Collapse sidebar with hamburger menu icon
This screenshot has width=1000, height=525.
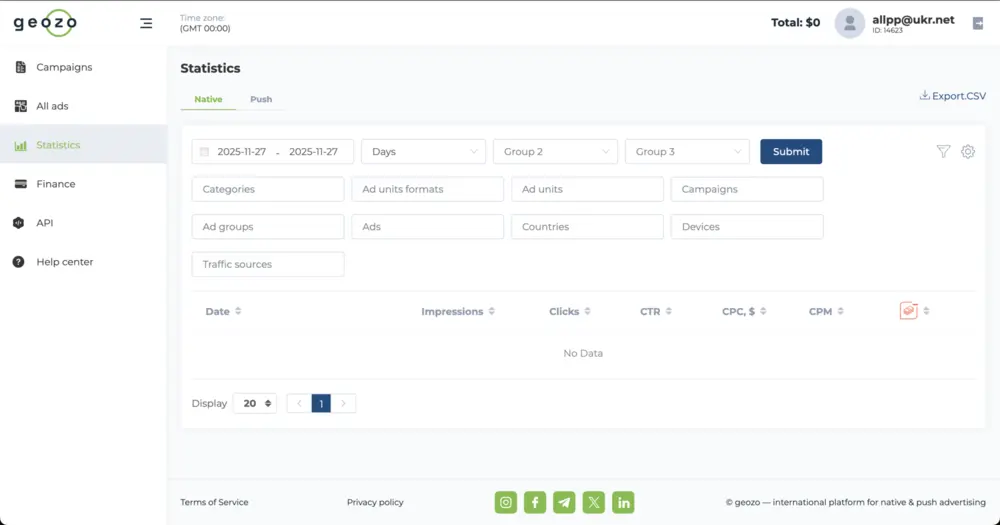click(146, 24)
